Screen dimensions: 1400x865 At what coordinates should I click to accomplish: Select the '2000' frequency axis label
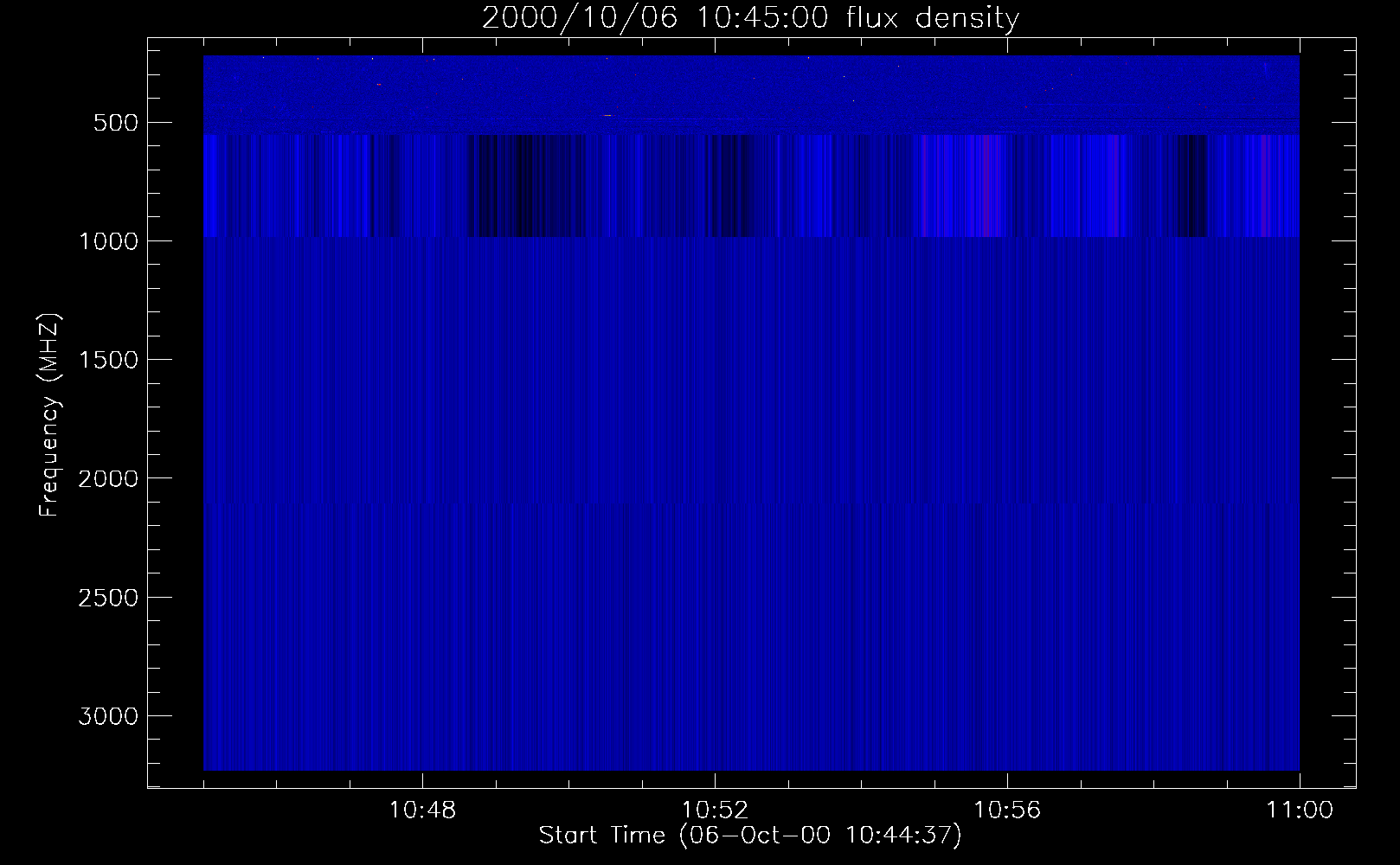coord(108,478)
